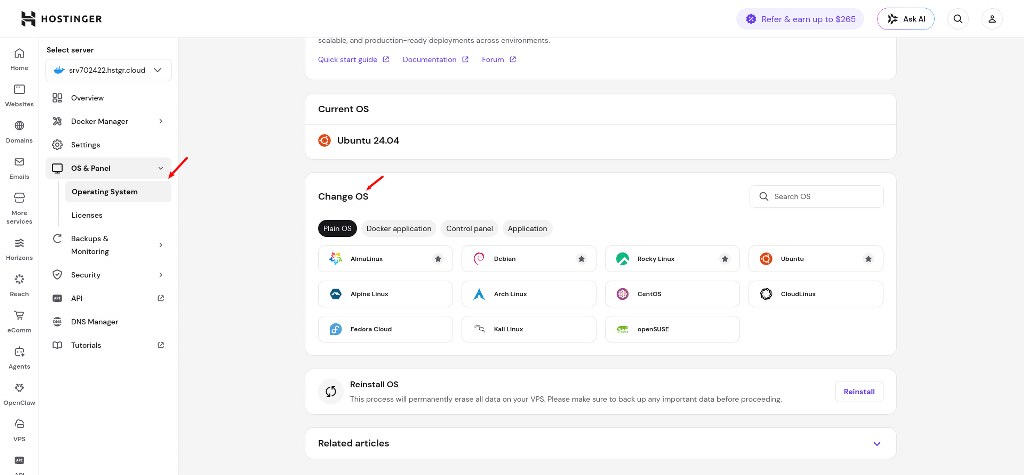Viewport: 1024px width, 475px height.
Task: Open Licenses submenu item
Action: click(x=118, y=216)
